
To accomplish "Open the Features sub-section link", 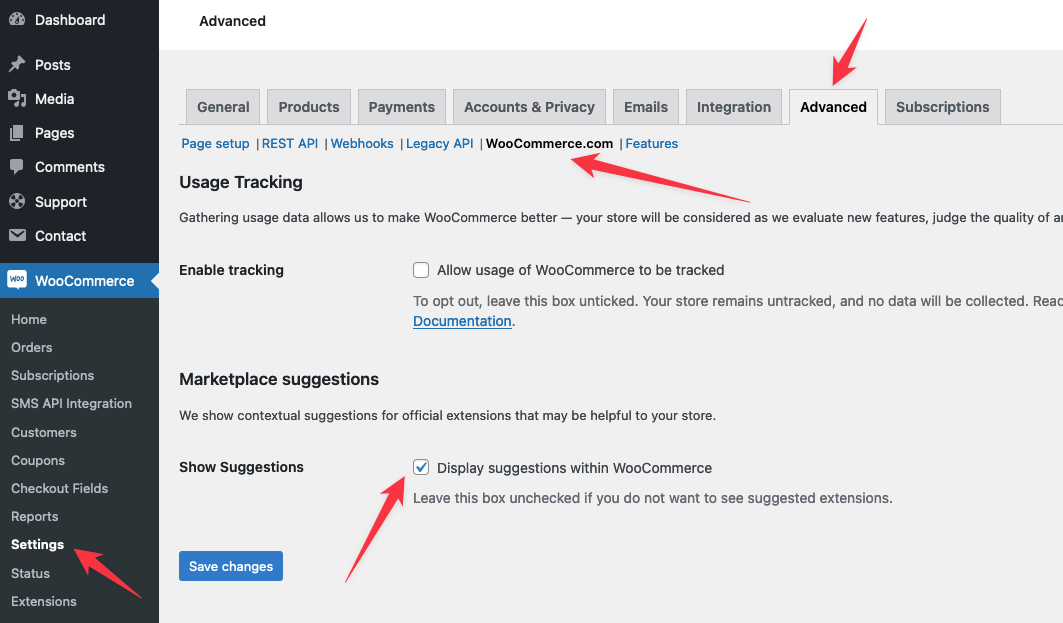I will [x=652, y=144].
